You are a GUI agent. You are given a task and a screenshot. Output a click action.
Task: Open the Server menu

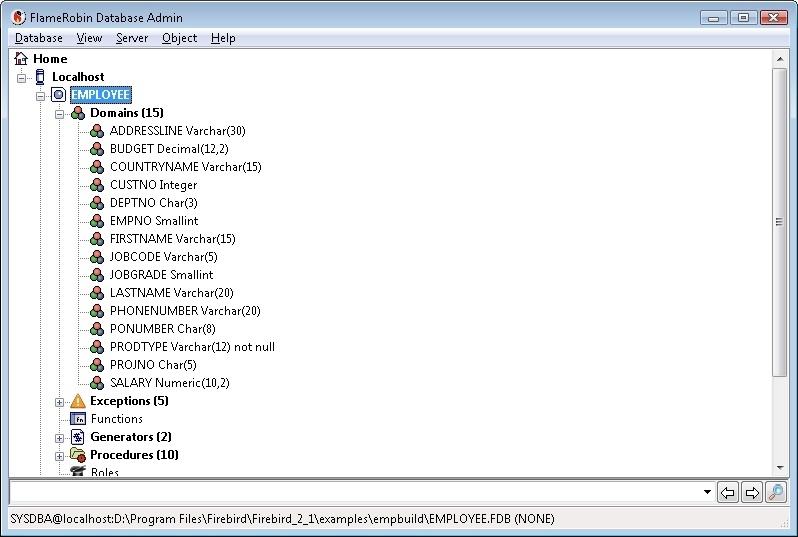point(132,38)
